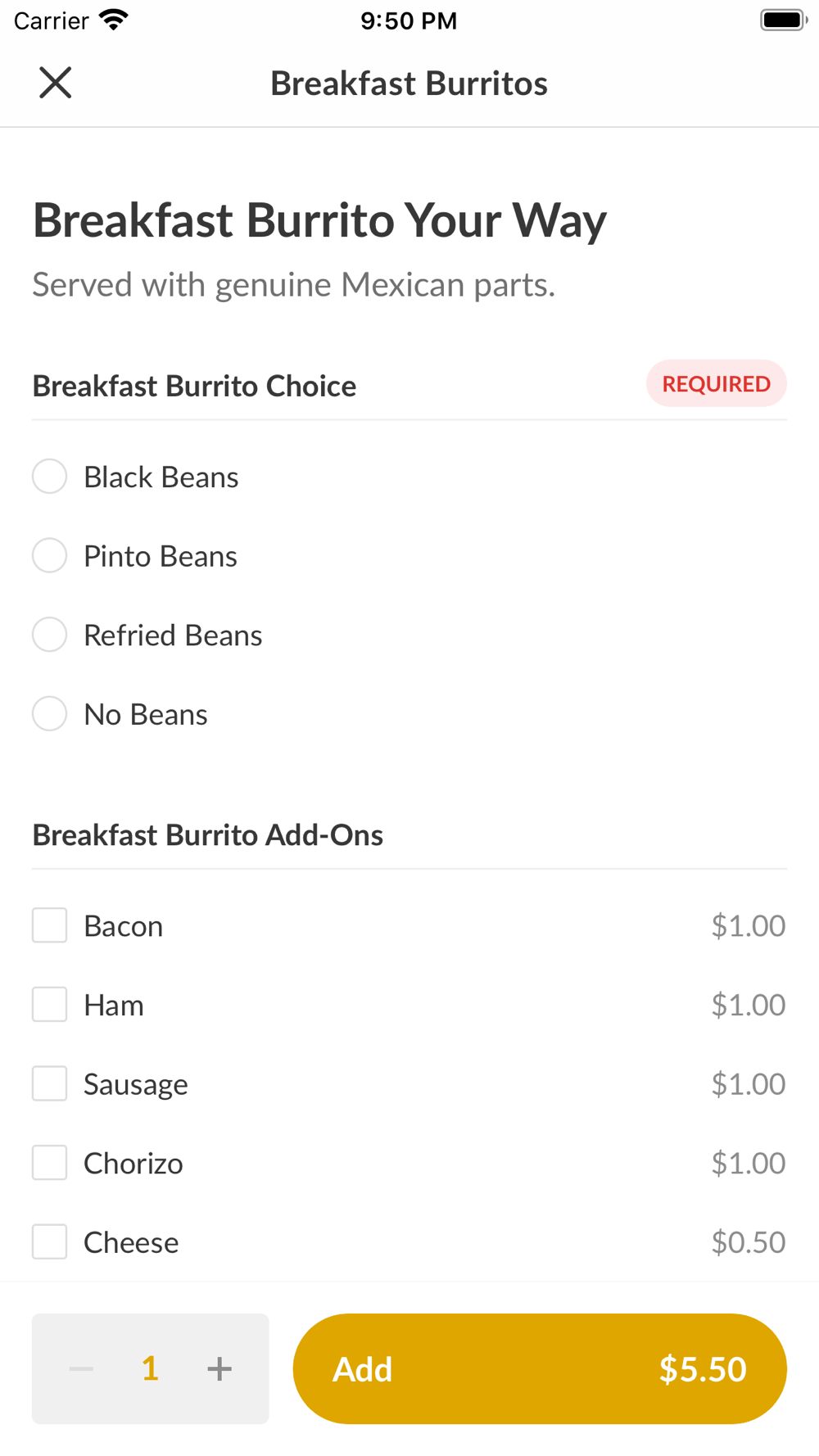Tap the quantity number 1
Viewport: 819px width, 1456px height.
[x=150, y=1368]
